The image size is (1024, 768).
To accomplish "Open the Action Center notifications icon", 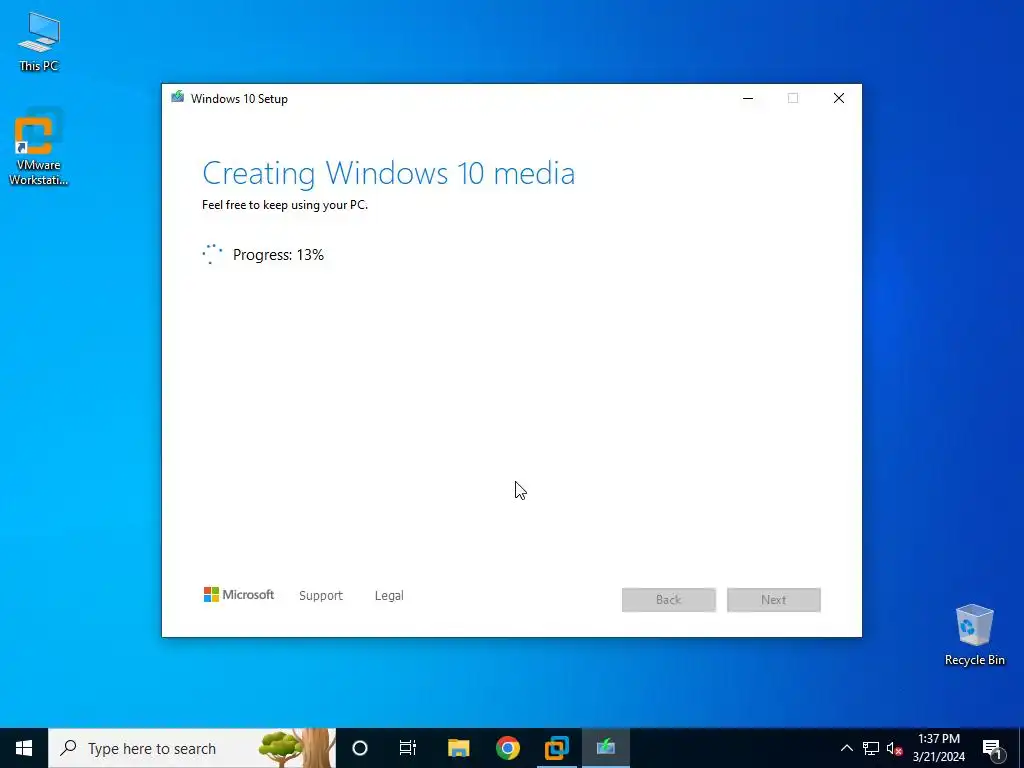I will (x=992, y=748).
